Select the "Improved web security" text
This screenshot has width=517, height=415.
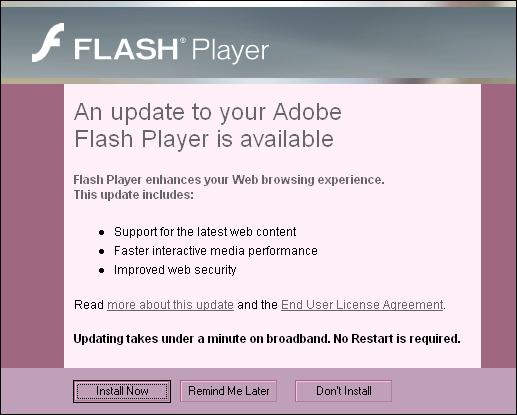click(175, 270)
